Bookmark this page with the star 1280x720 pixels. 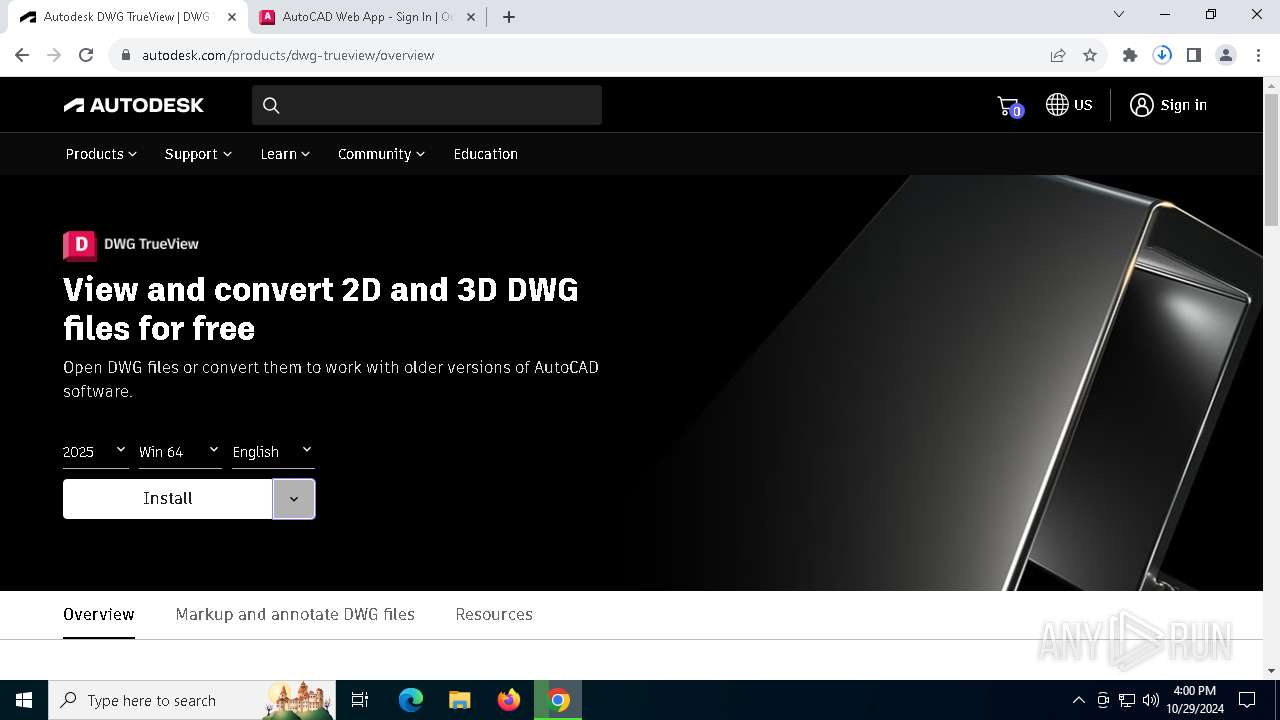[x=1090, y=55]
